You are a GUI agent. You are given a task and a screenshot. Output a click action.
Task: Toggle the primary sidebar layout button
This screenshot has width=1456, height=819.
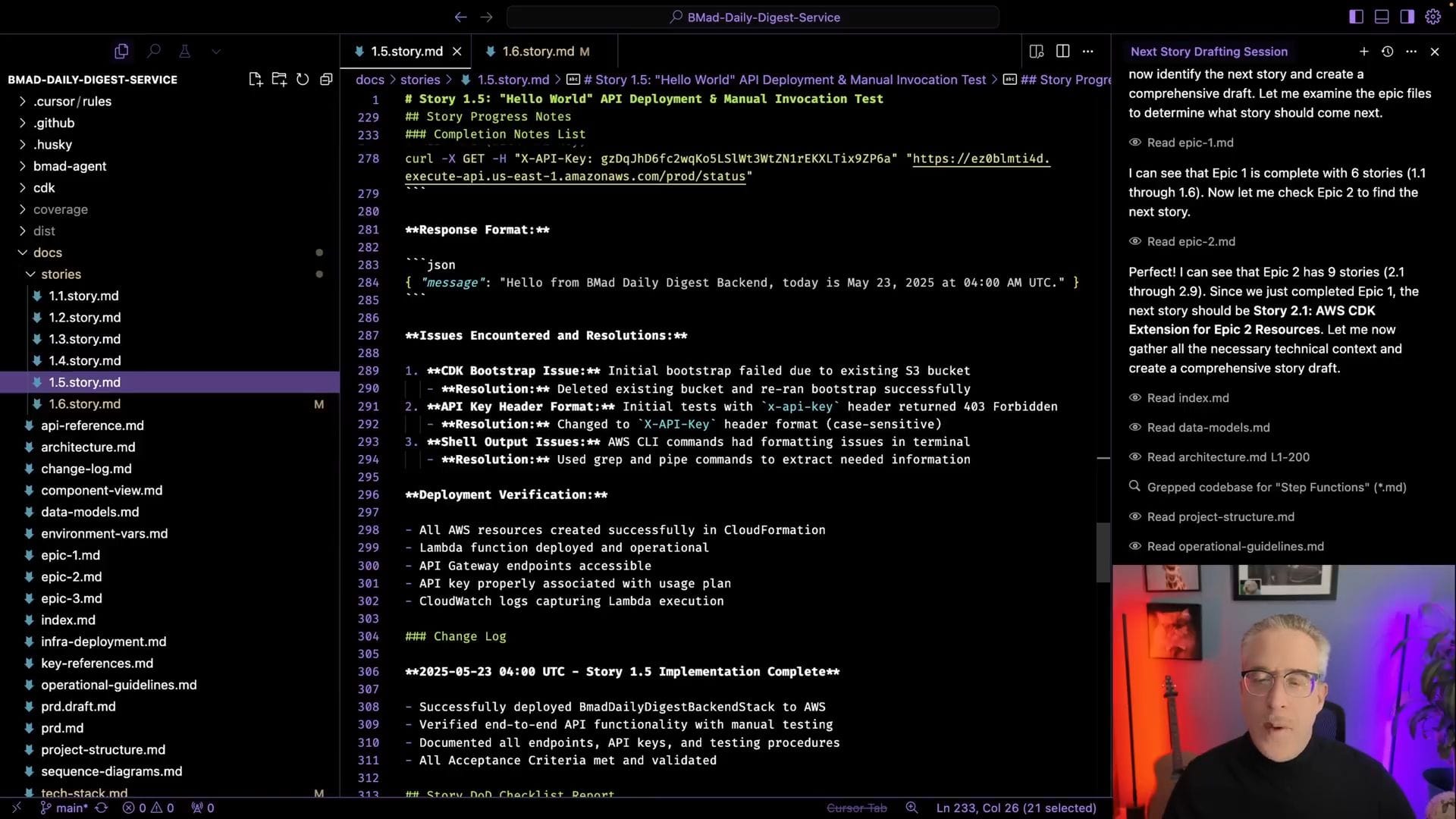[x=1356, y=17]
